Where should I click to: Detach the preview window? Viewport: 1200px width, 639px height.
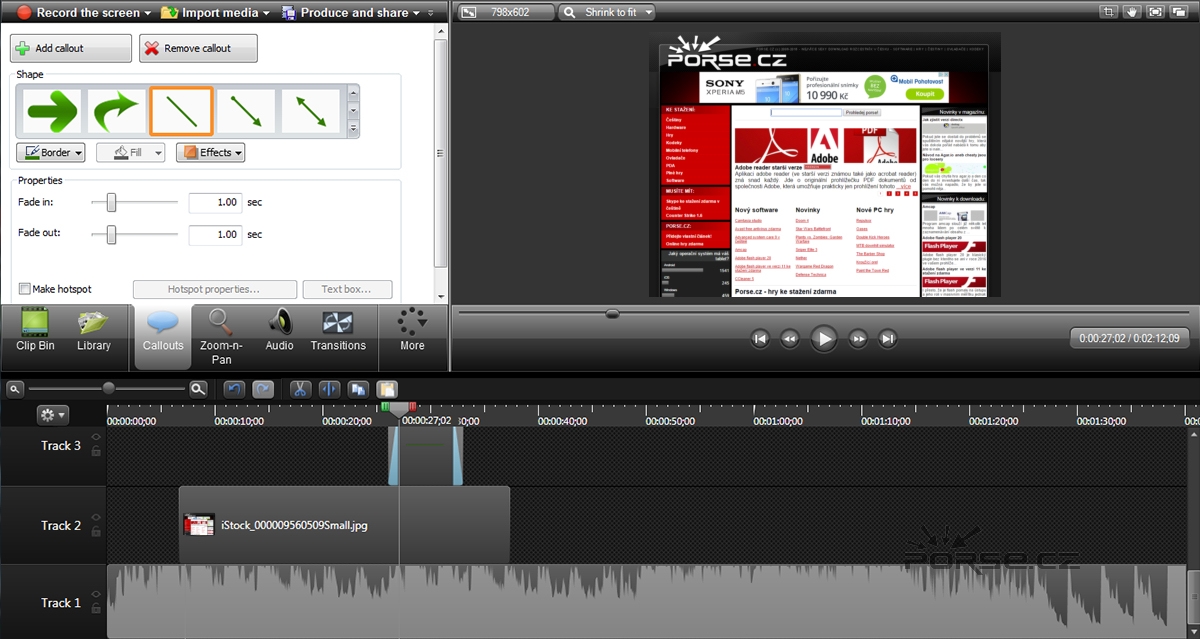[x=1181, y=13]
